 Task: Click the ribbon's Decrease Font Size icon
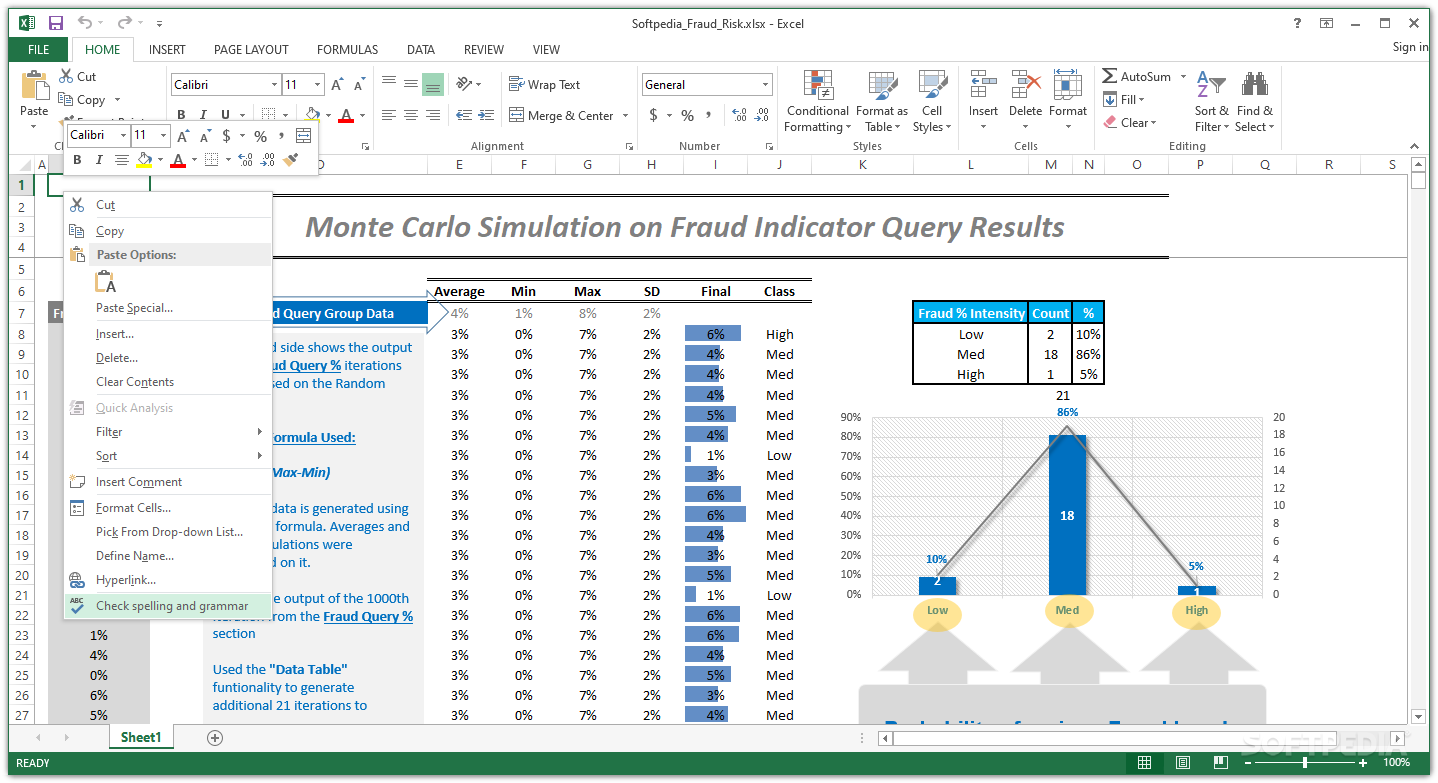(x=358, y=85)
